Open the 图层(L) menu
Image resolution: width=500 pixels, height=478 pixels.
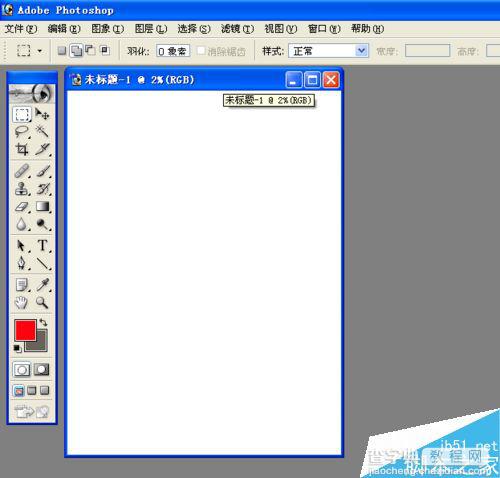pyautogui.click(x=151, y=29)
